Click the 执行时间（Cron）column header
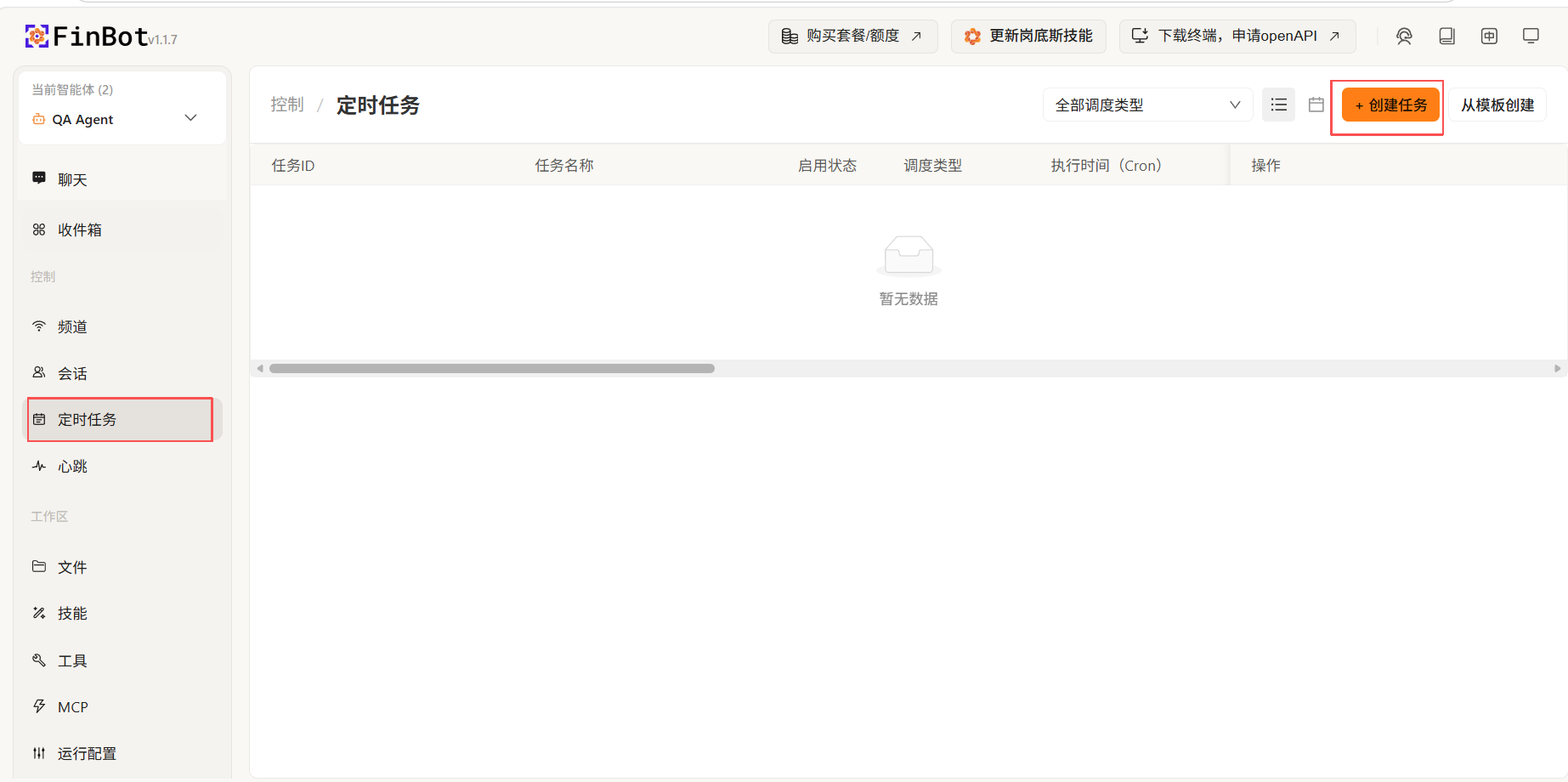 1106,166
